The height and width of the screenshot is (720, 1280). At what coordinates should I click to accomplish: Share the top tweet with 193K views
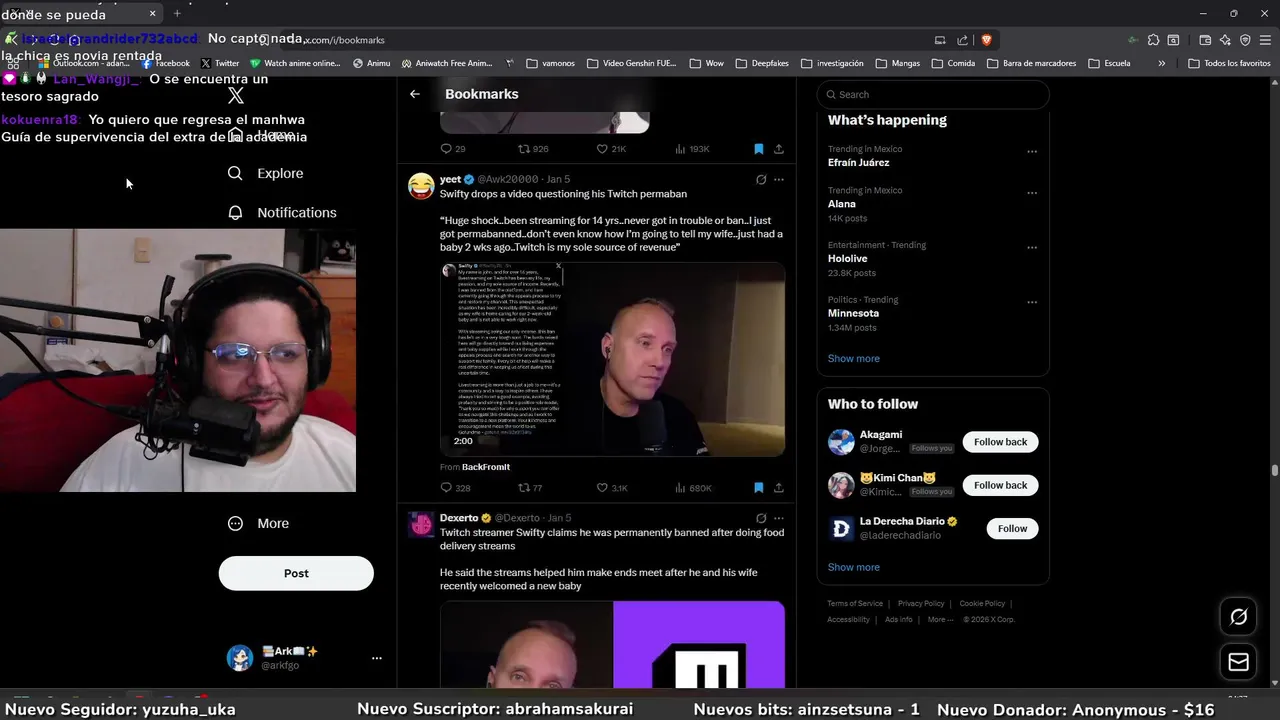pos(779,149)
